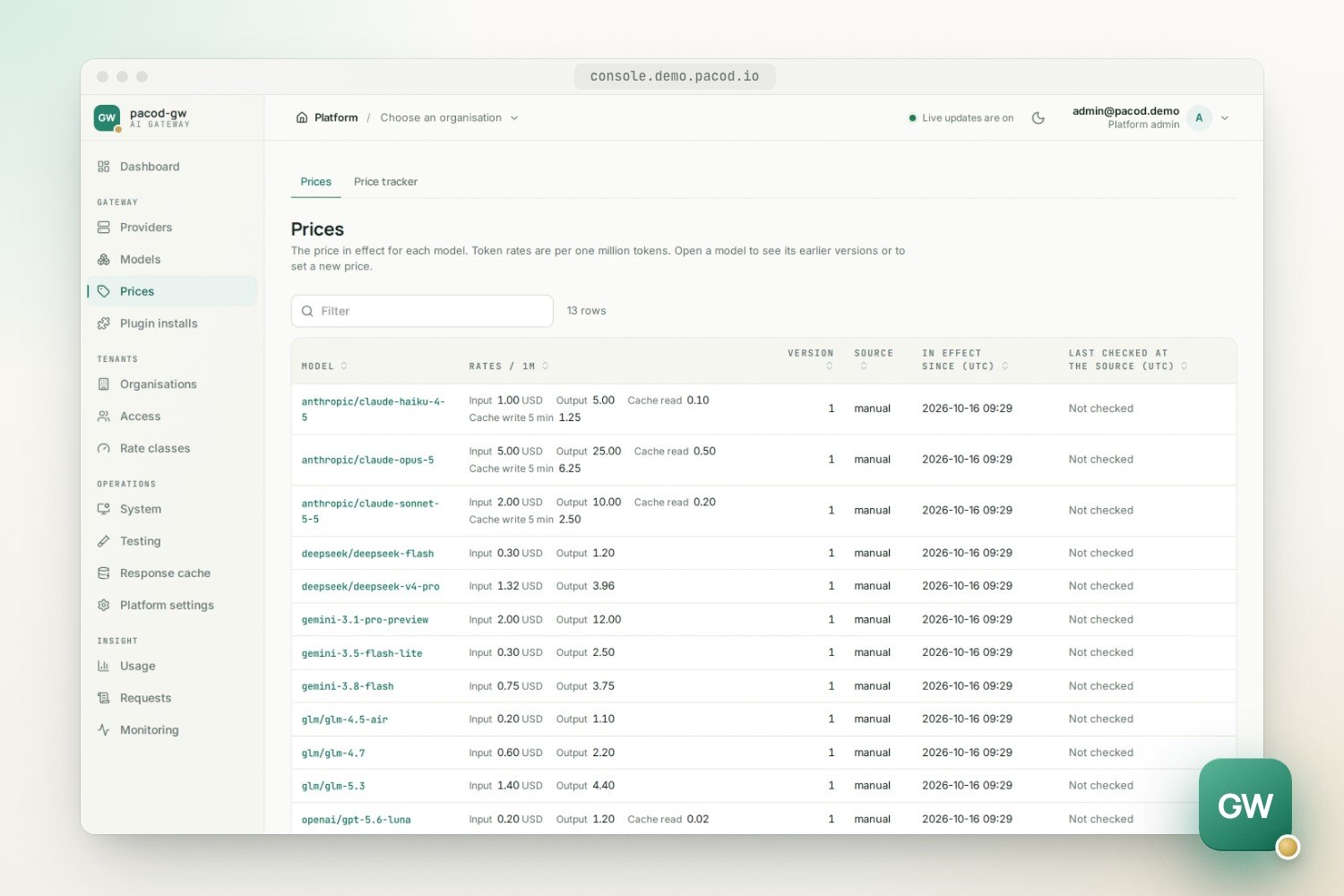The image size is (1344, 896).
Task: Click the Live updates are on indicator
Action: tap(961, 118)
